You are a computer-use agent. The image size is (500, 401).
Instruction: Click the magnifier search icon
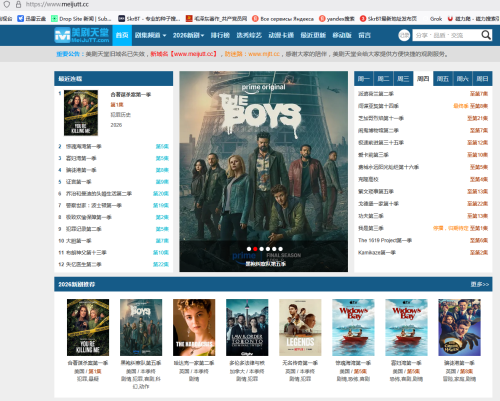486,35
